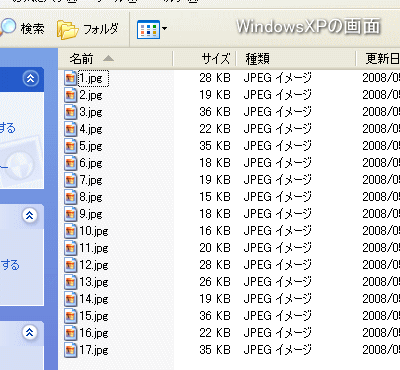400x370 pixels.
Task: Collapse the third task pane section chevron
Action: [x=30, y=332]
